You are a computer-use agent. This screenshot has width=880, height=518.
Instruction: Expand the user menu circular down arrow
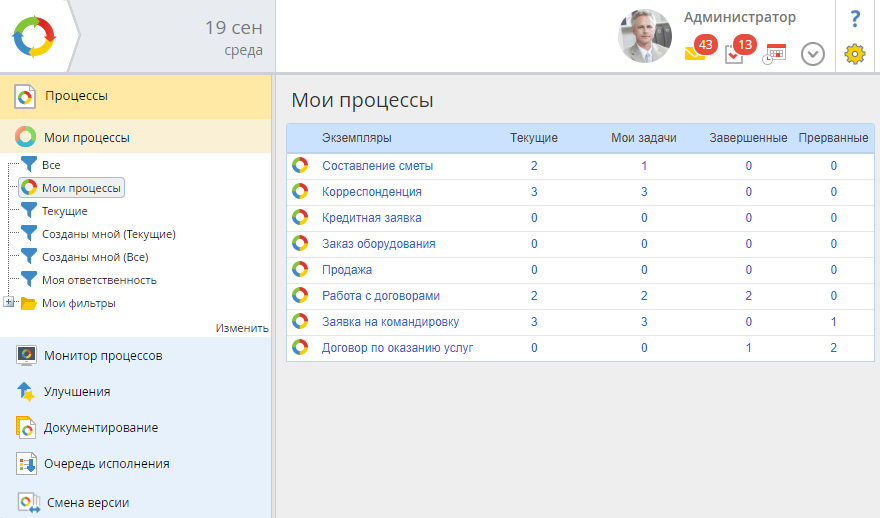pyautogui.click(x=813, y=54)
